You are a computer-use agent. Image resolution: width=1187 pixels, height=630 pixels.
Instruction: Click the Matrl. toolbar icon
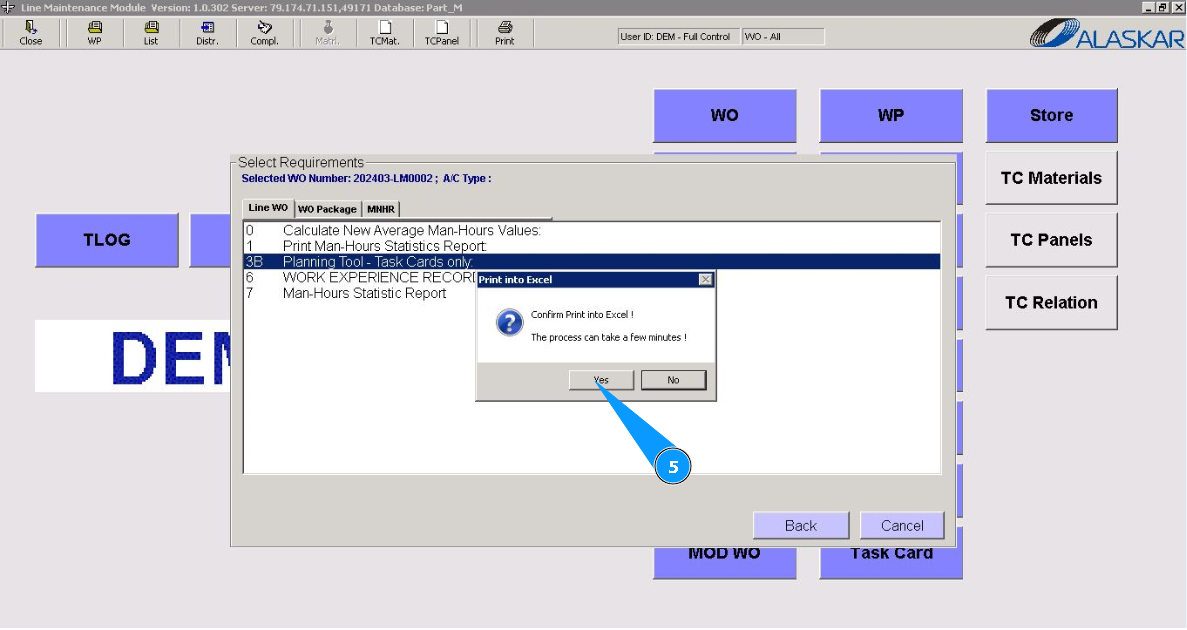click(327, 33)
